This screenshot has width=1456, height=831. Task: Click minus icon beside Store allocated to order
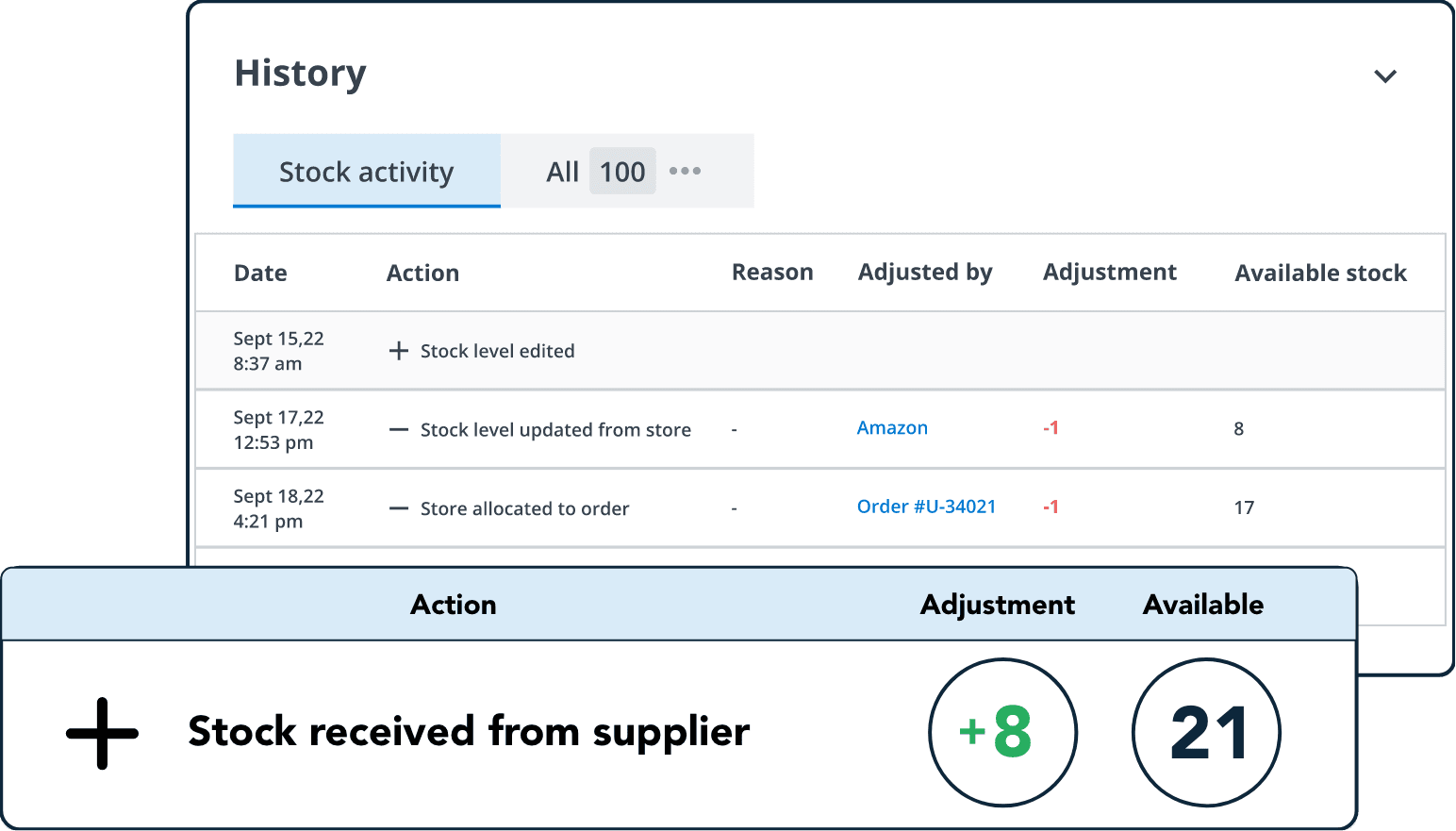[x=399, y=508]
